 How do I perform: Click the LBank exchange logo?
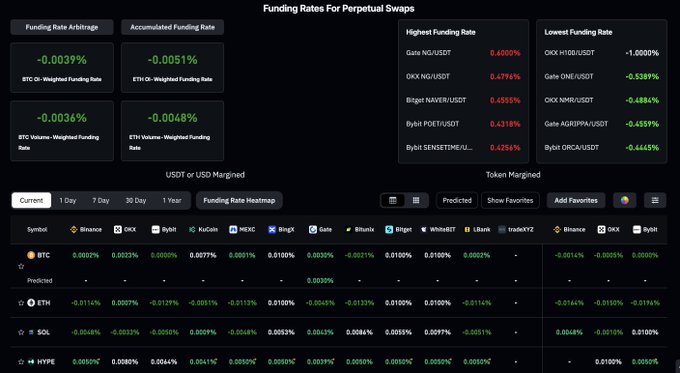(x=467, y=229)
